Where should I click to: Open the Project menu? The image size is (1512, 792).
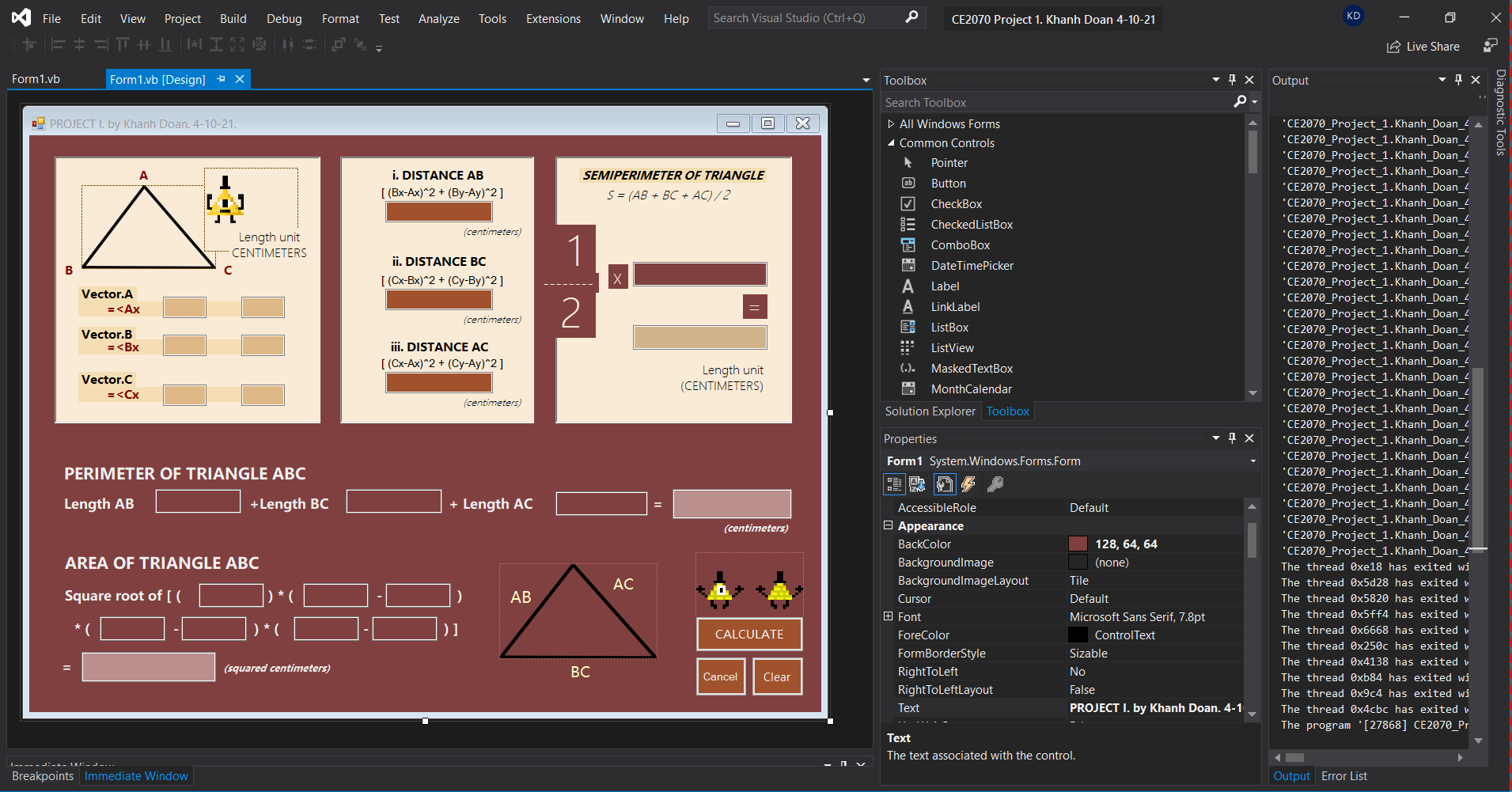(183, 18)
